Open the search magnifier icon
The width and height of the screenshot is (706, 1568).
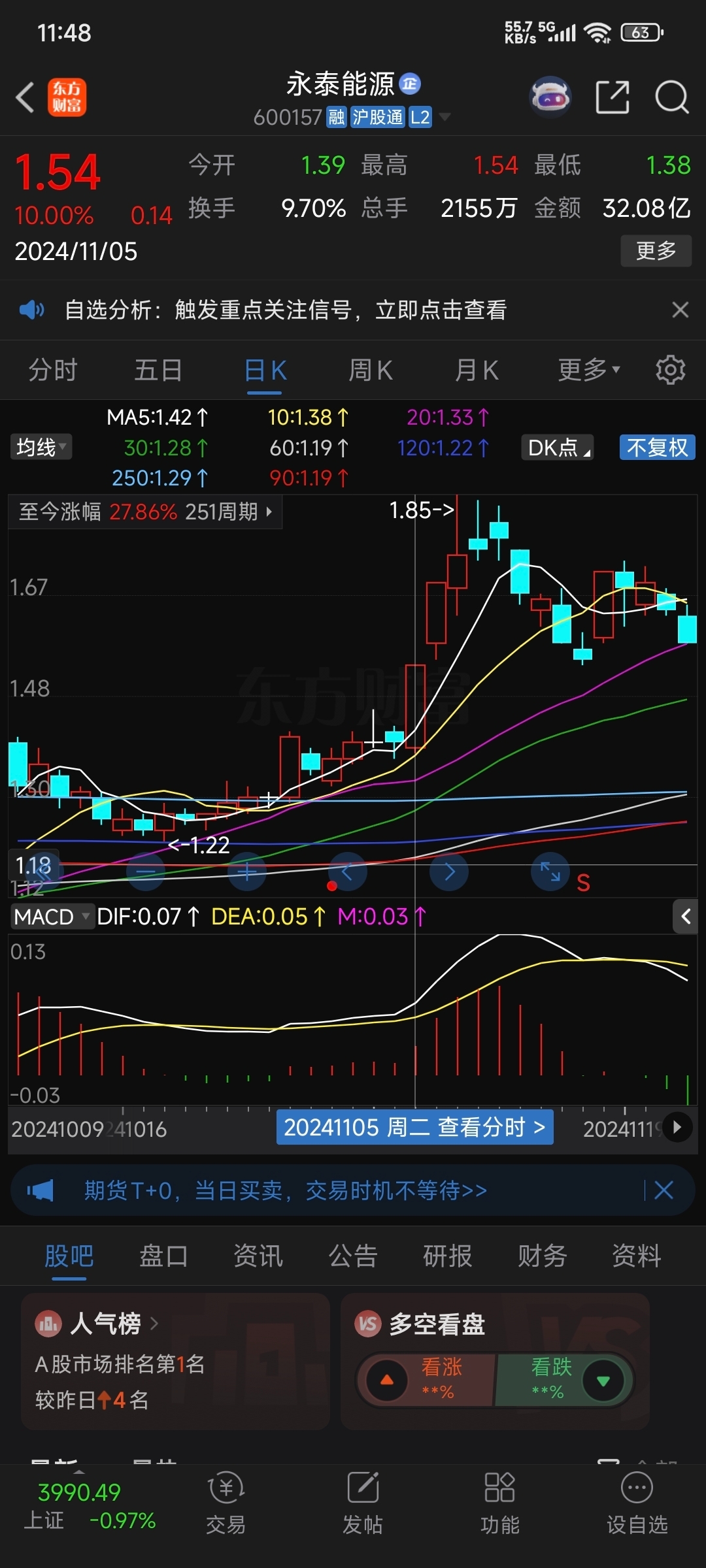672,97
